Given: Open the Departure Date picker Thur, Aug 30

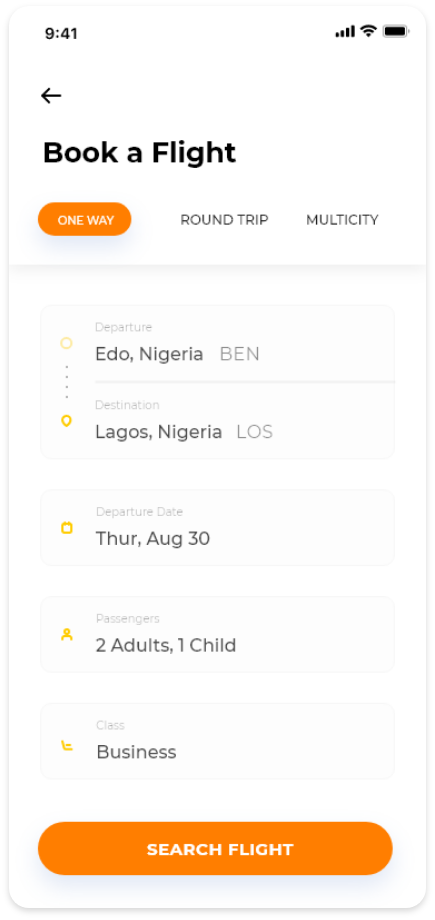Looking at the screenshot, I should (217, 528).
